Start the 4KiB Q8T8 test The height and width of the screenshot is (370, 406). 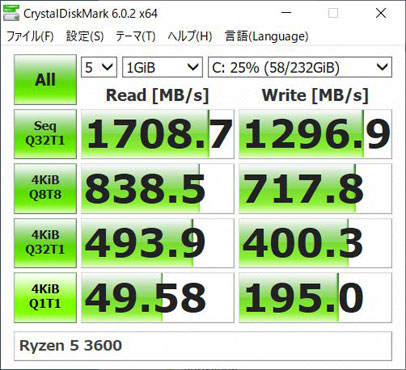45,188
